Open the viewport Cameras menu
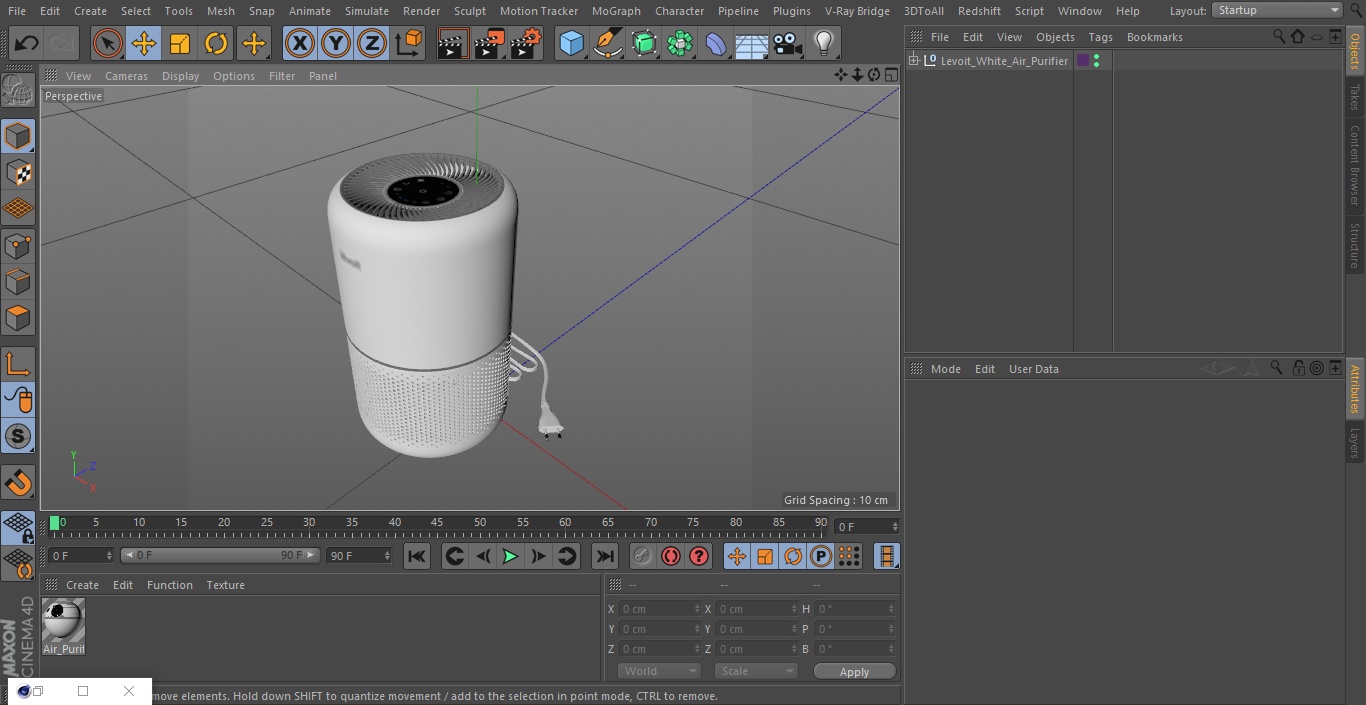 pyautogui.click(x=126, y=76)
